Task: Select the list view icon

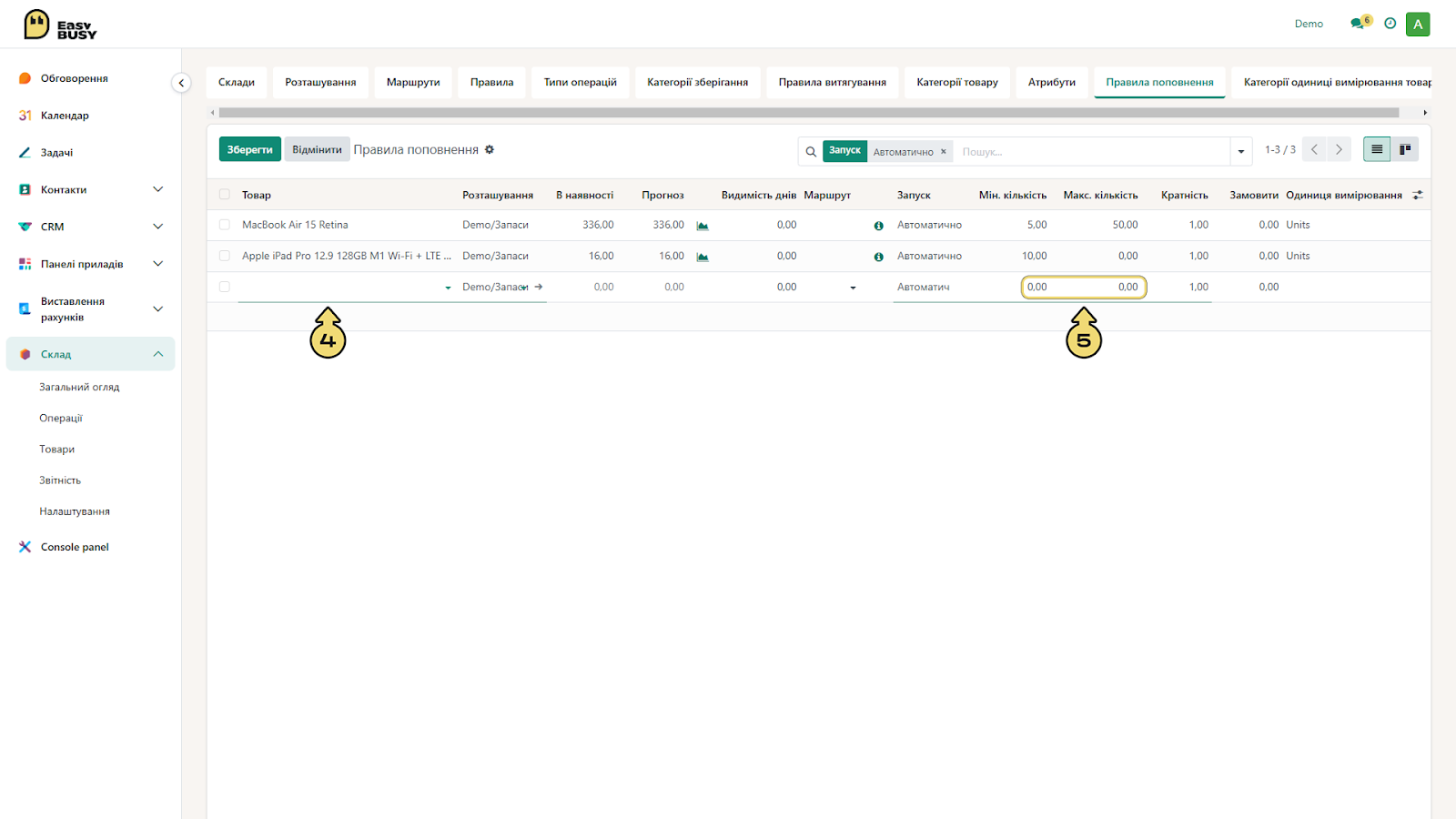Action: click(x=1377, y=149)
